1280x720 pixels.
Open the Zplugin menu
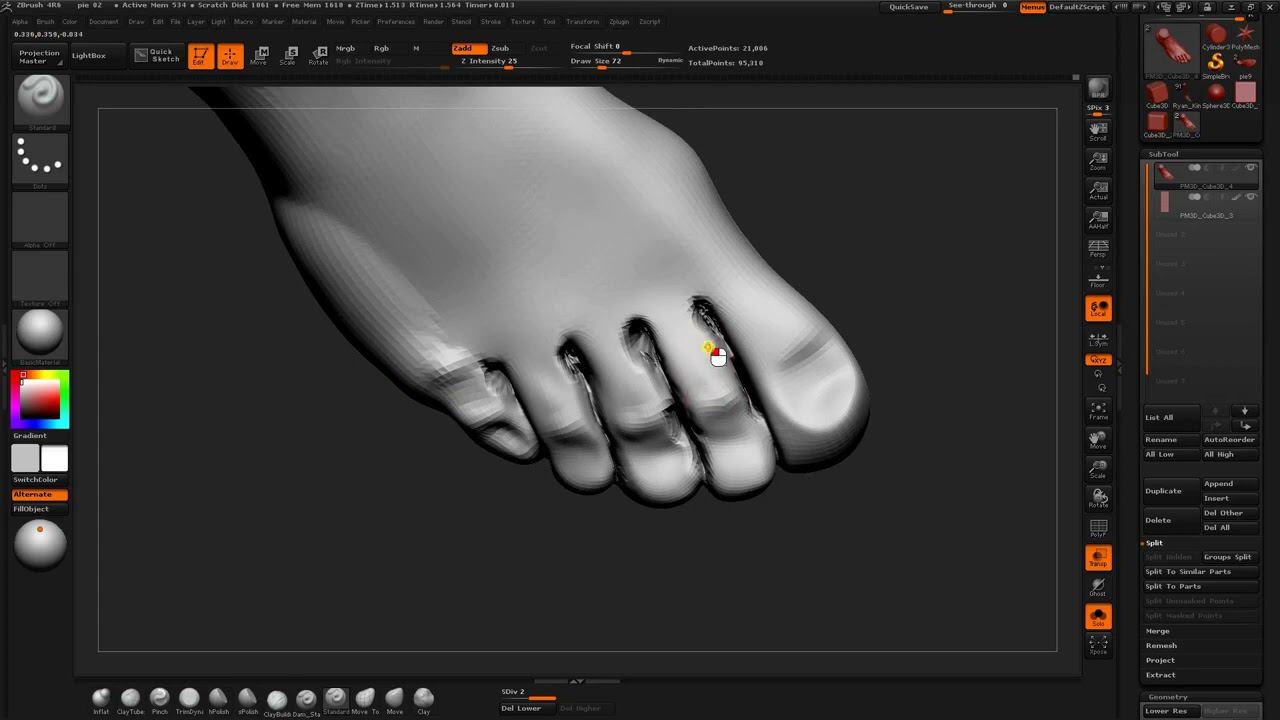(619, 21)
